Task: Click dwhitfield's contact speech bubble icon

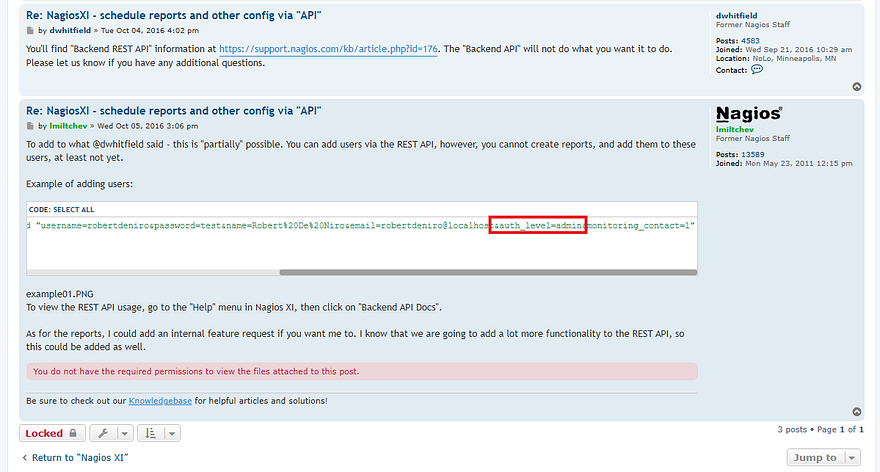Action: coord(757,69)
